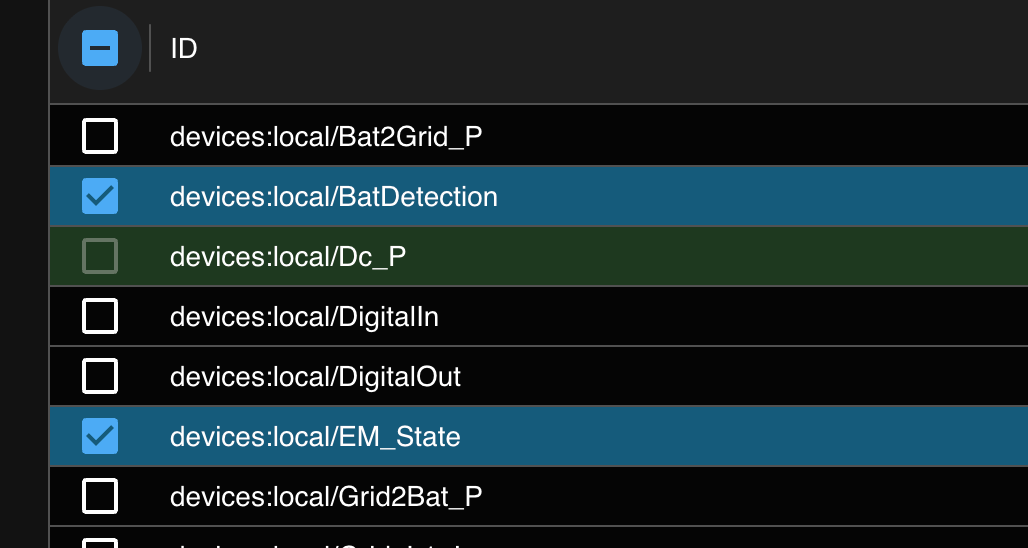The width and height of the screenshot is (1028, 548).
Task: Choose the devices:local/DigitalOut row text
Action: click(x=315, y=376)
